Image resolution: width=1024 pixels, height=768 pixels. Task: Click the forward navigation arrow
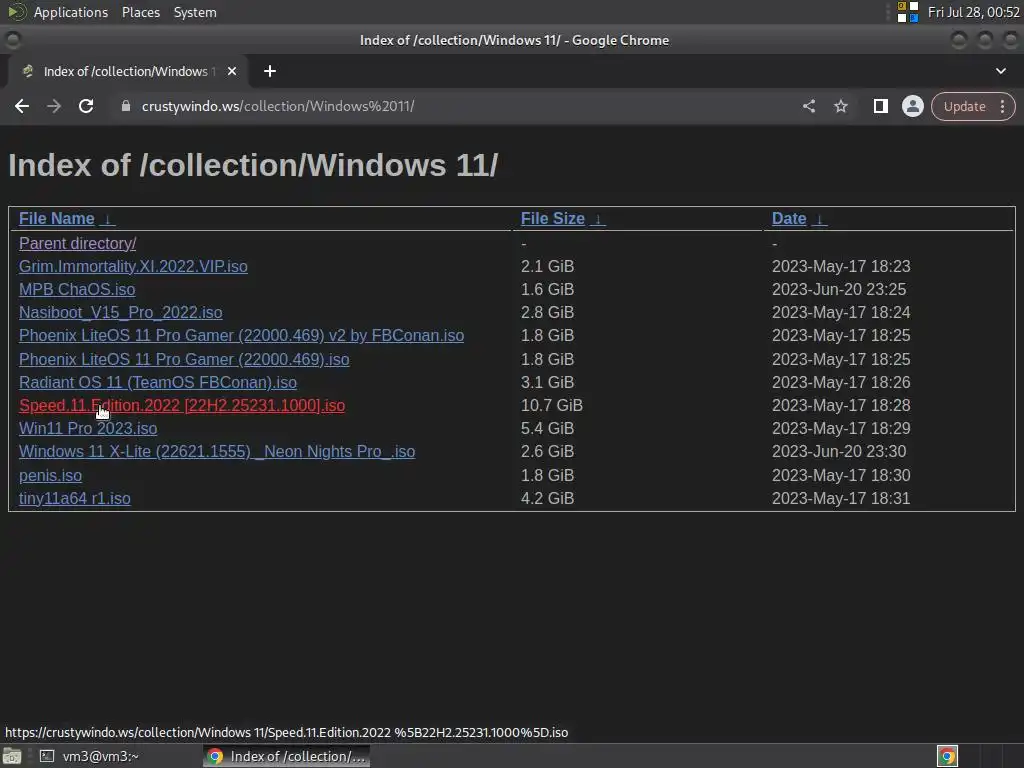[x=54, y=106]
